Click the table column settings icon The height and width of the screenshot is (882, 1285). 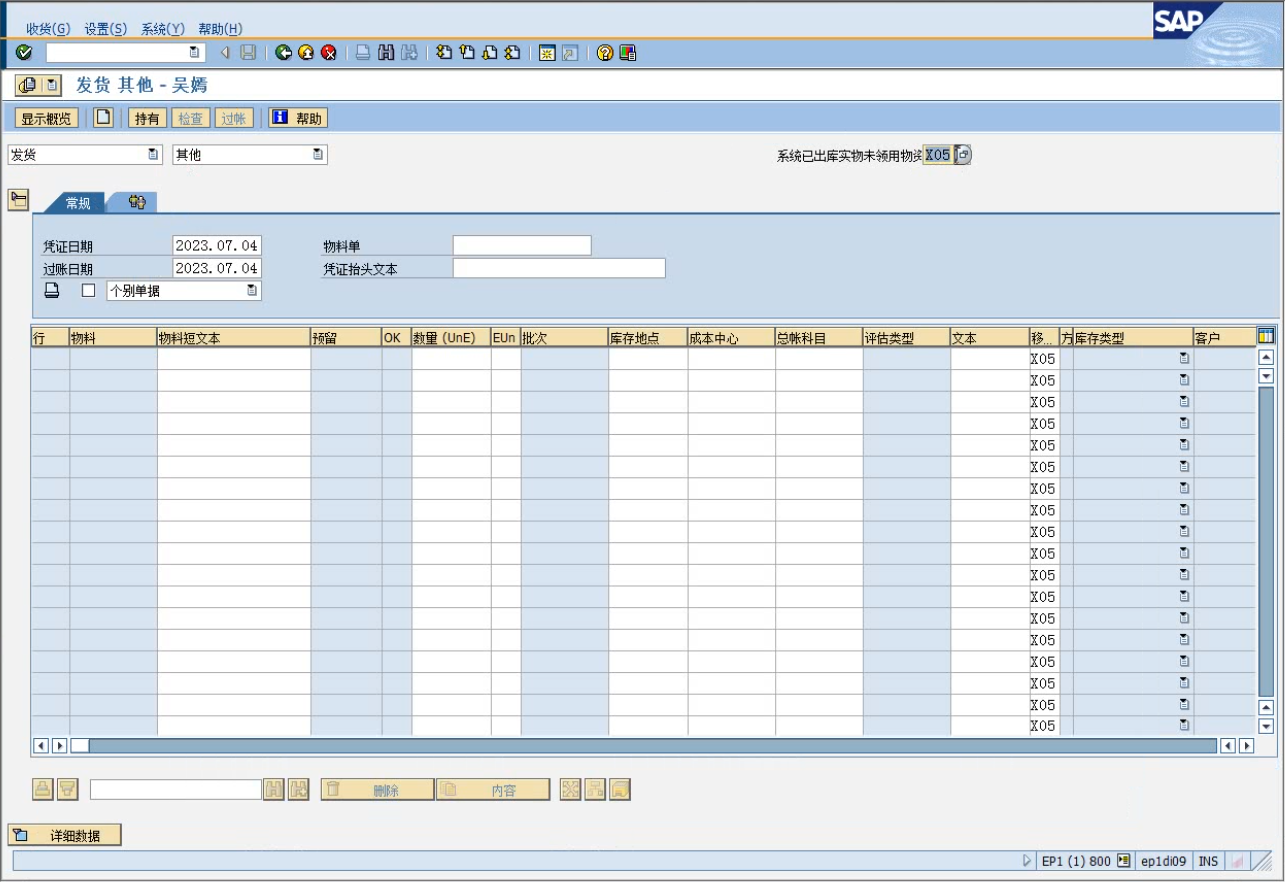(1266, 337)
